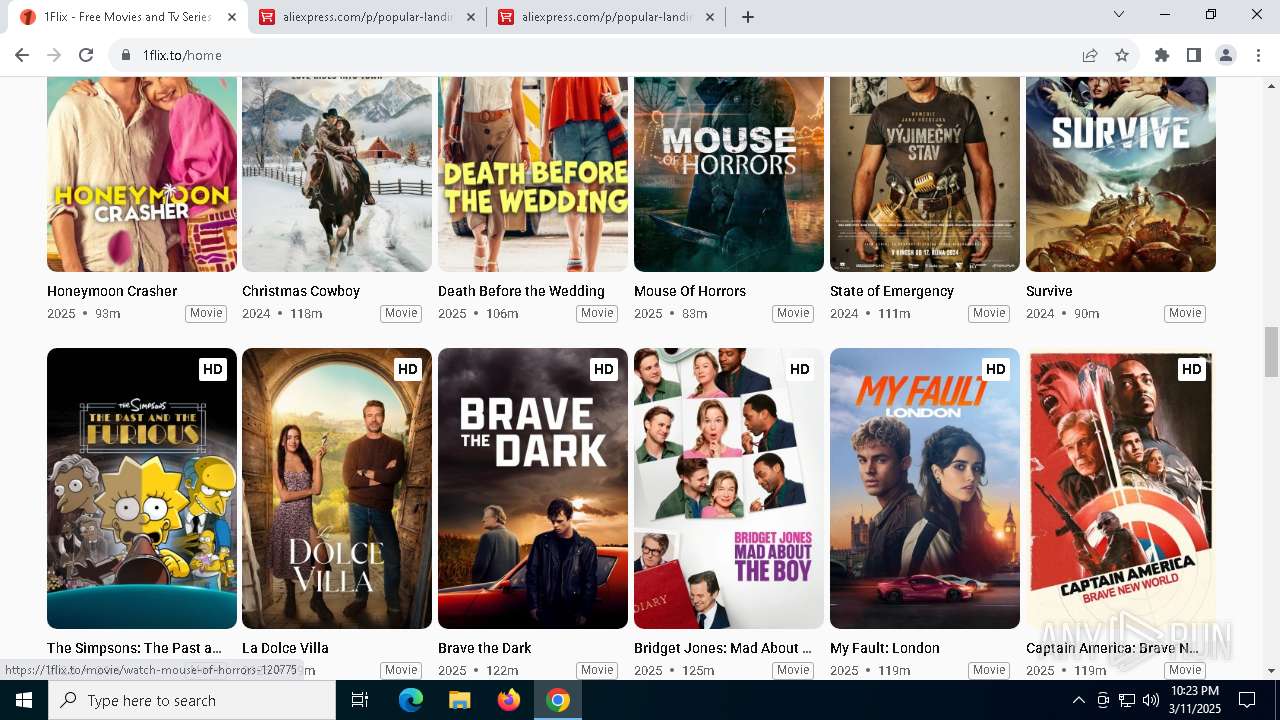Click the Honeymoon Crasher title link
1280x720 pixels.
coord(112,291)
